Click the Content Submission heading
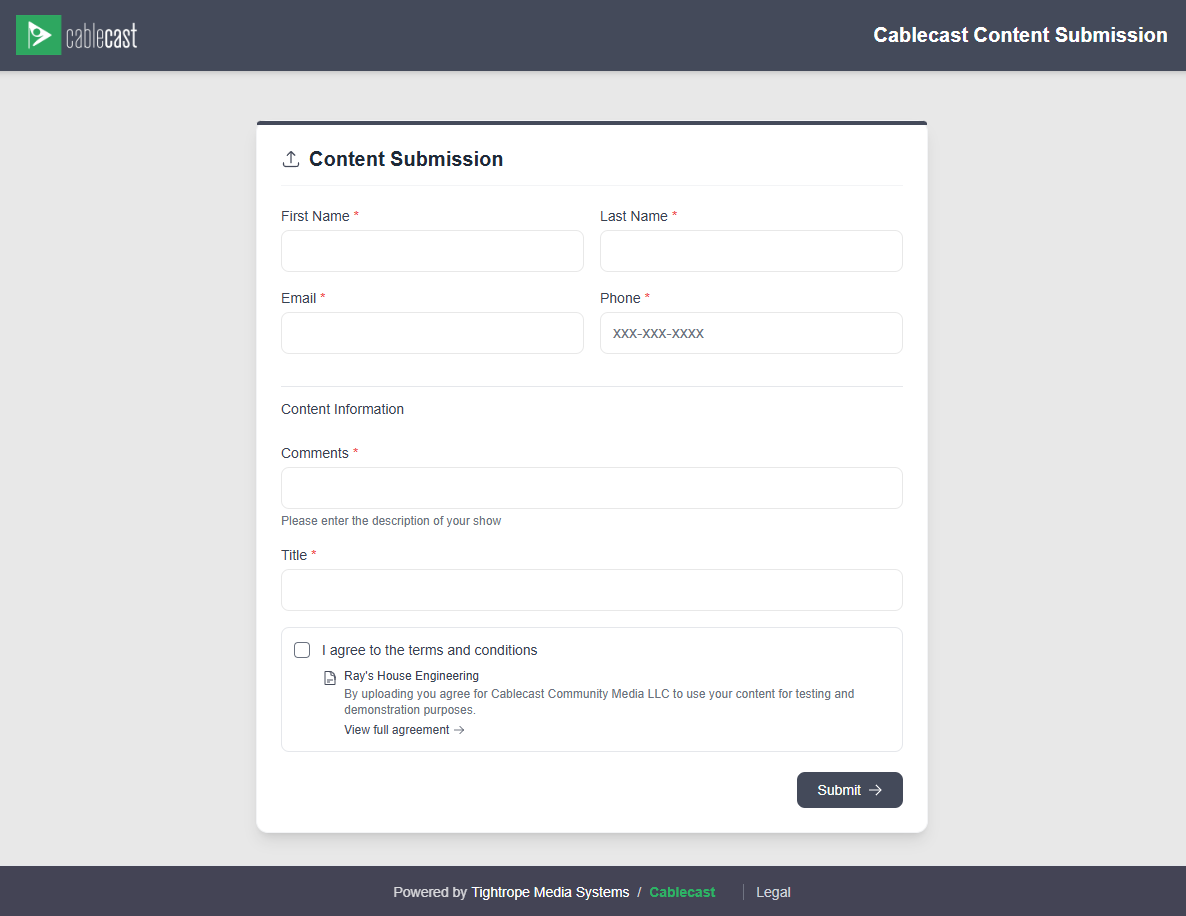Viewport: 1186px width, 916px height. pyautogui.click(x=406, y=159)
